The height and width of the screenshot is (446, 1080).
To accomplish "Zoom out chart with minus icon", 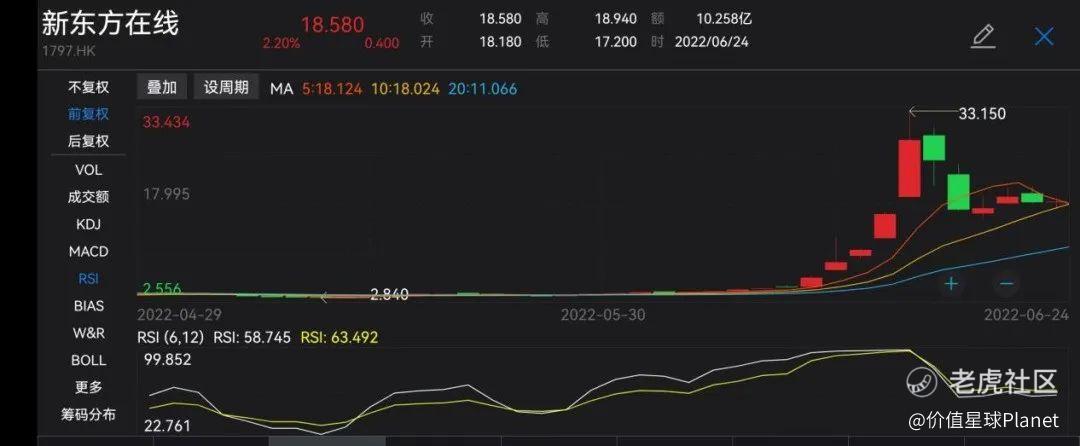I will click(1006, 283).
